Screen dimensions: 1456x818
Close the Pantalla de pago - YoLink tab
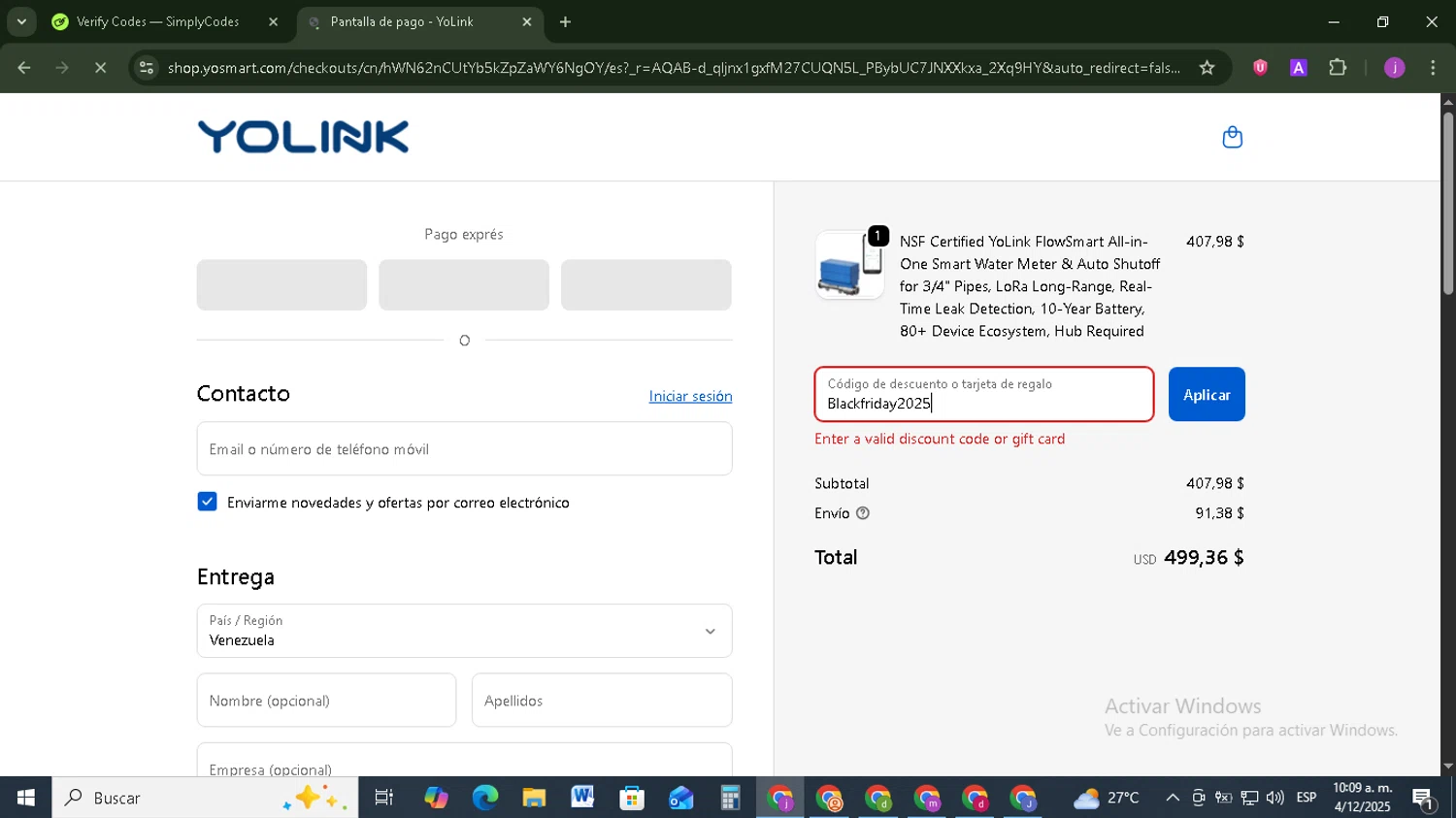click(527, 21)
